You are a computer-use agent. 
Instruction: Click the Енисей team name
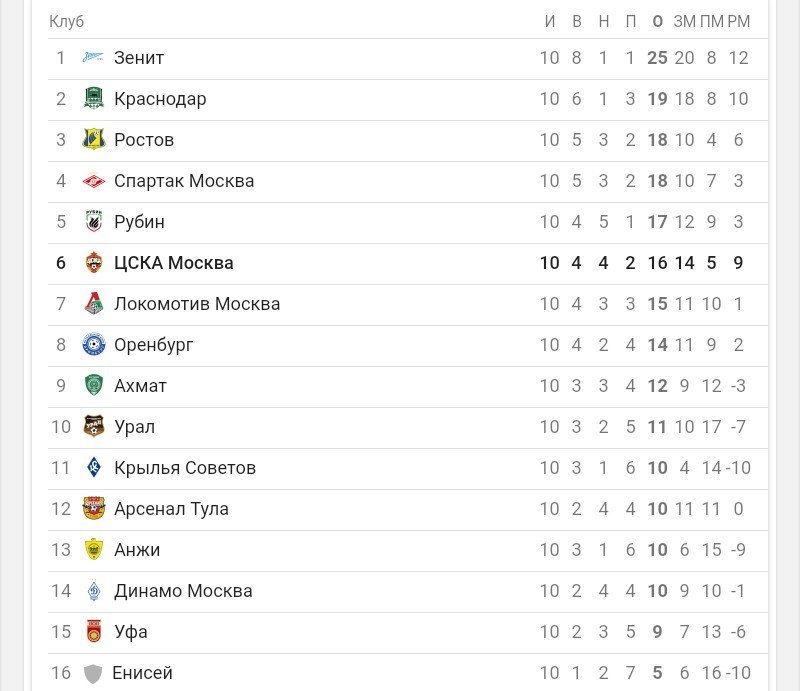point(142,673)
